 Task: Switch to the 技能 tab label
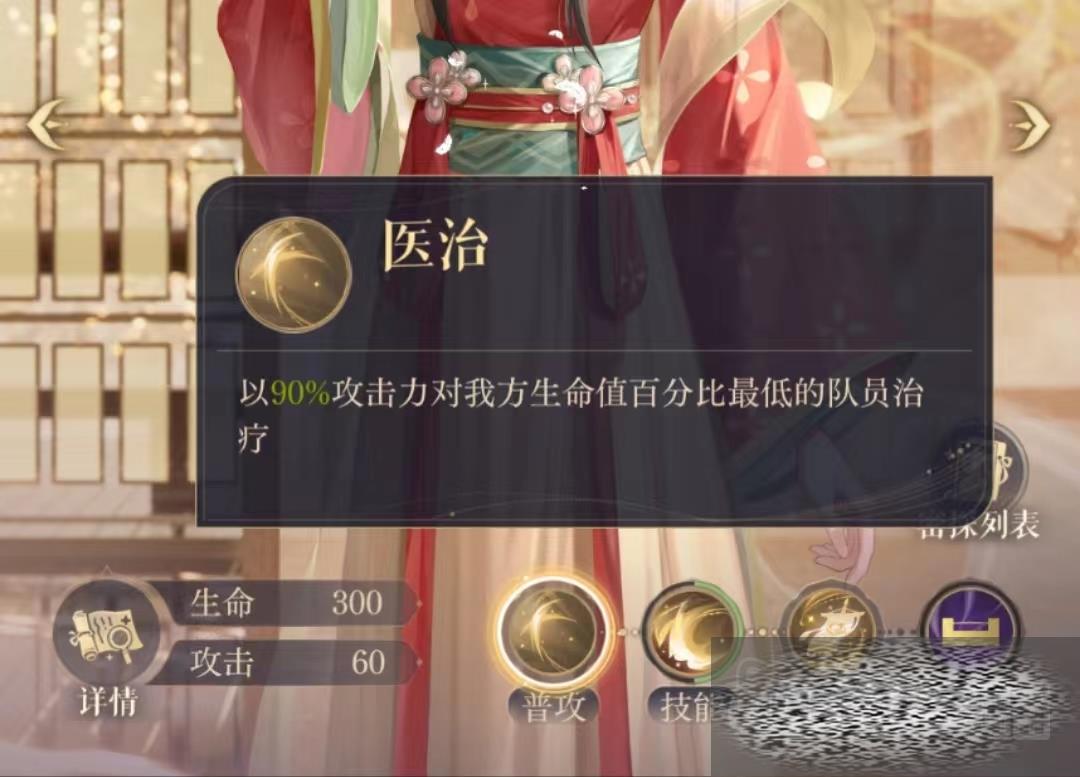(685, 706)
